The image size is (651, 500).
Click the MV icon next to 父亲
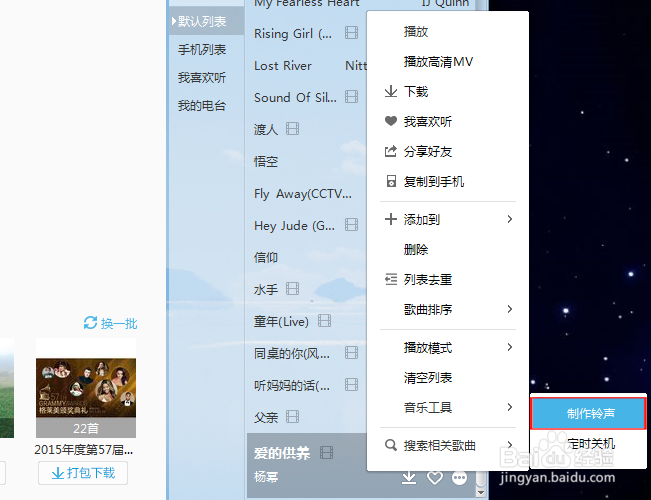tap(292, 417)
